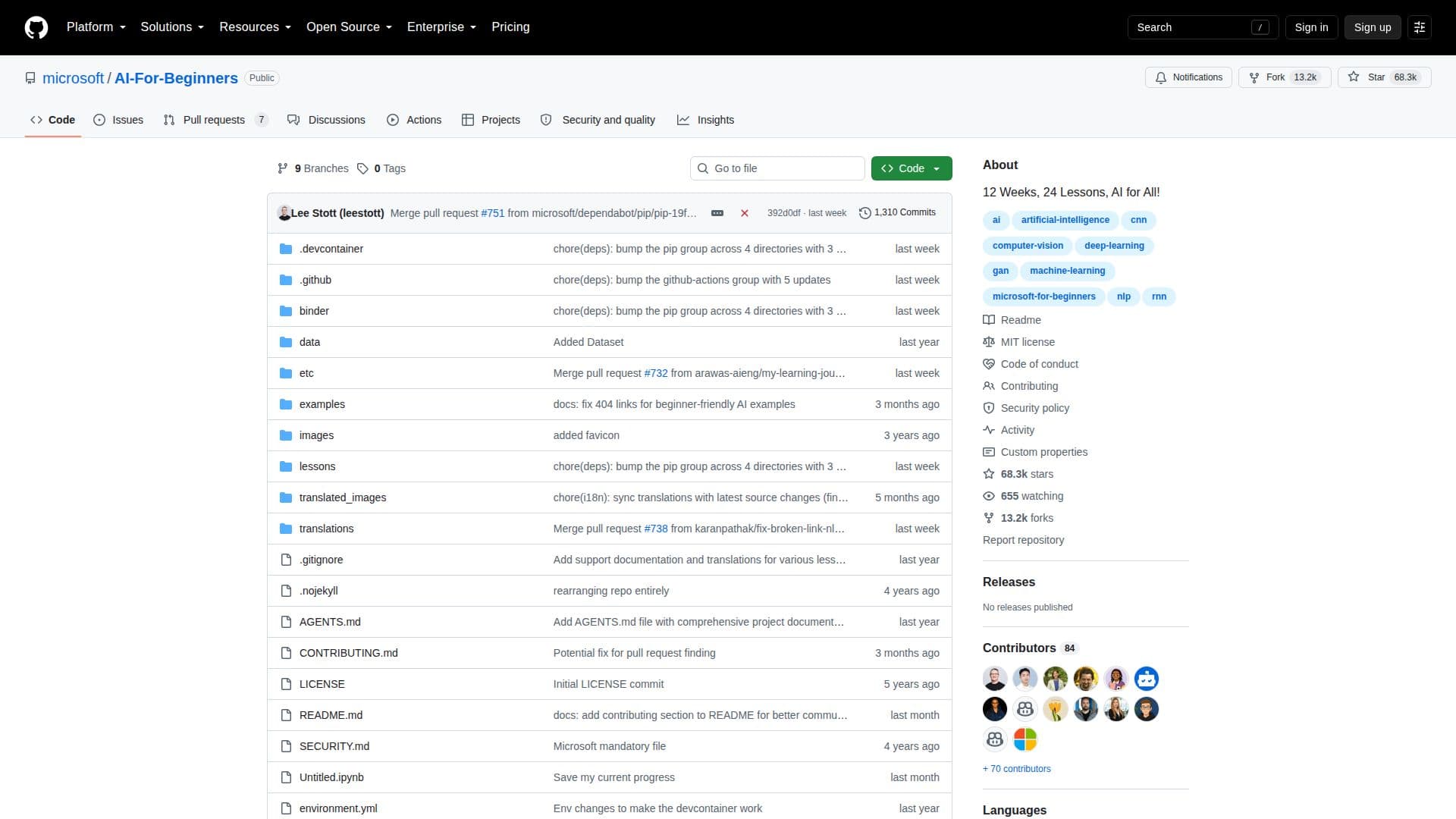
Task: Switch to the Issues tab
Action: (118, 120)
